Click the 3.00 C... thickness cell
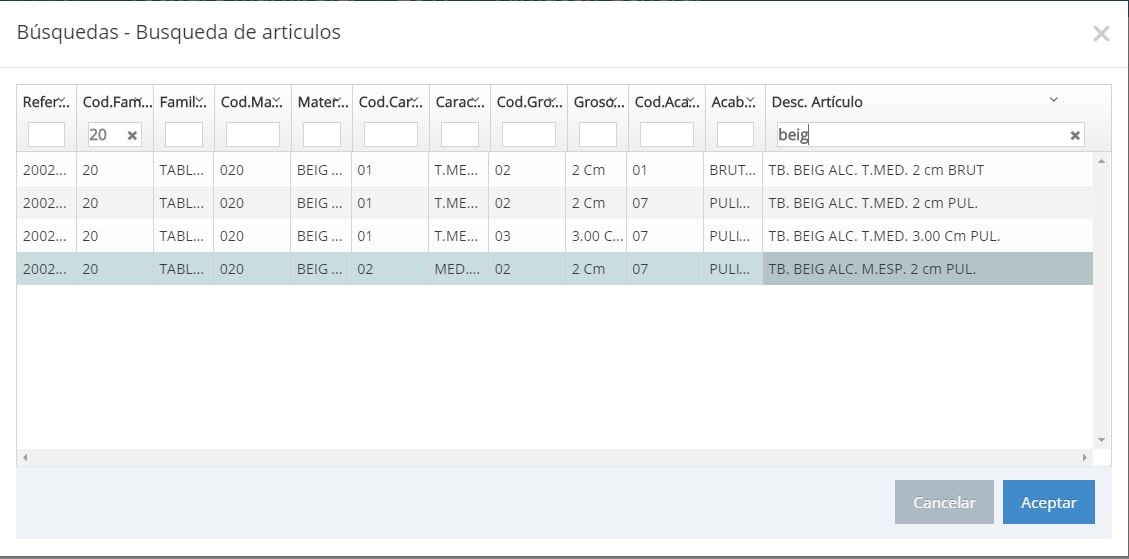This screenshot has width=1129, height=559. [x=596, y=236]
